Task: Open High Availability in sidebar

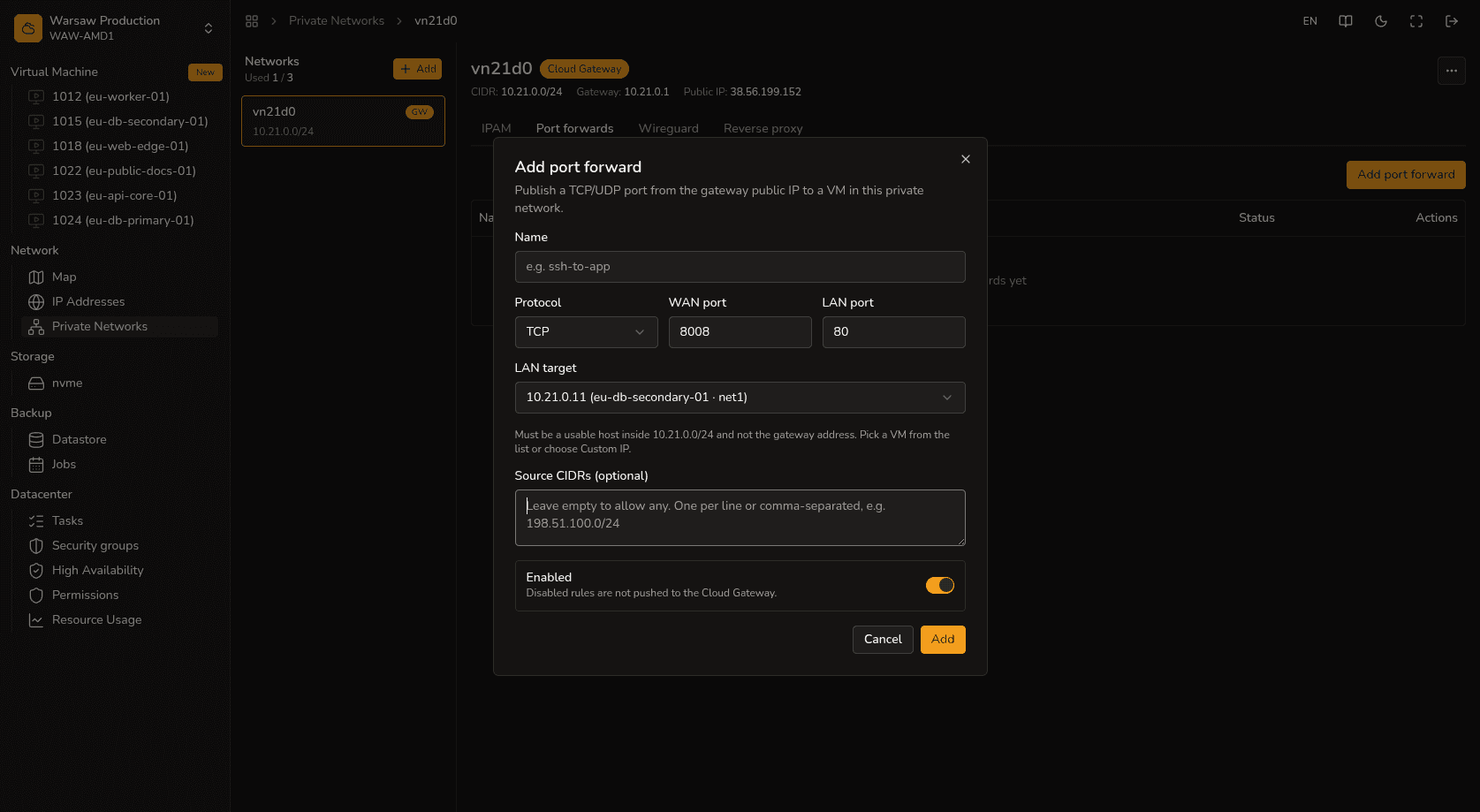Action: tap(98, 571)
